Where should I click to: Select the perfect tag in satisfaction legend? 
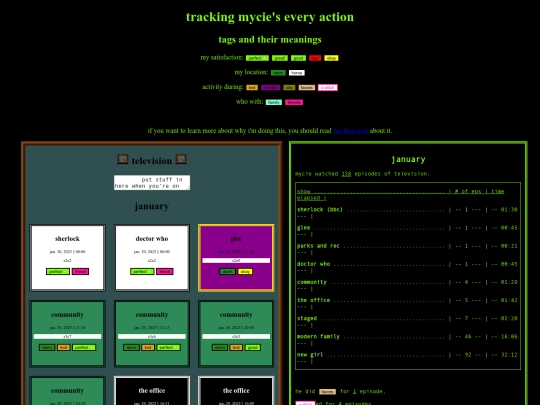[257, 58]
